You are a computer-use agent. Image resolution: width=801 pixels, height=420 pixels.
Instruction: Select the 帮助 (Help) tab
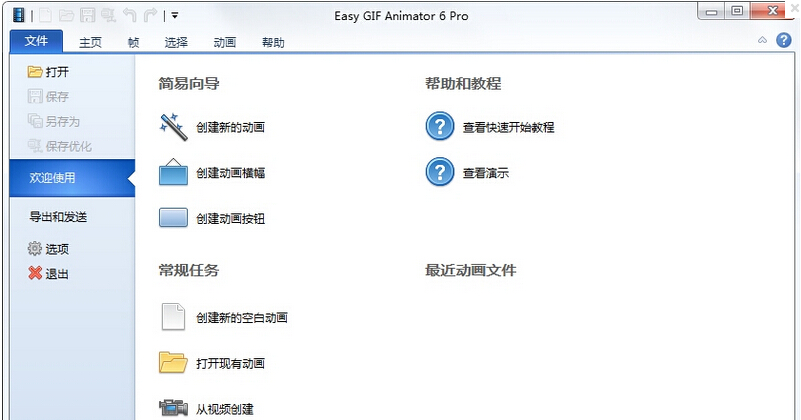273,42
